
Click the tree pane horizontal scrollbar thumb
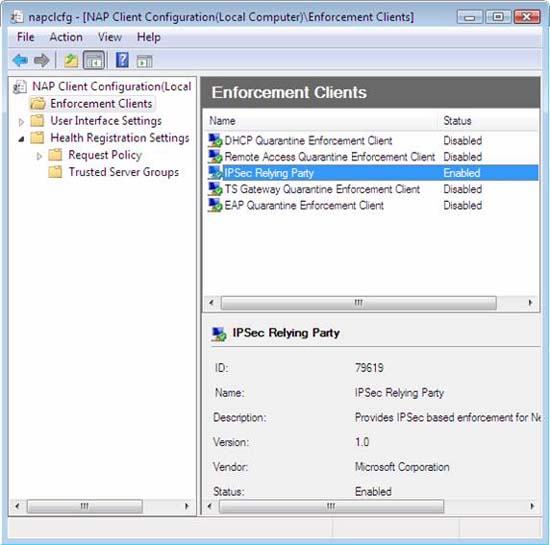click(85, 506)
